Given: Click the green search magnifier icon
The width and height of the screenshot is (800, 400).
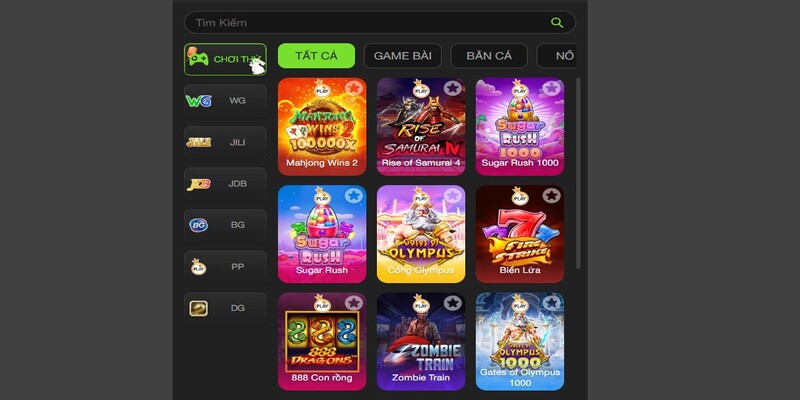Looking at the screenshot, I should [x=557, y=22].
